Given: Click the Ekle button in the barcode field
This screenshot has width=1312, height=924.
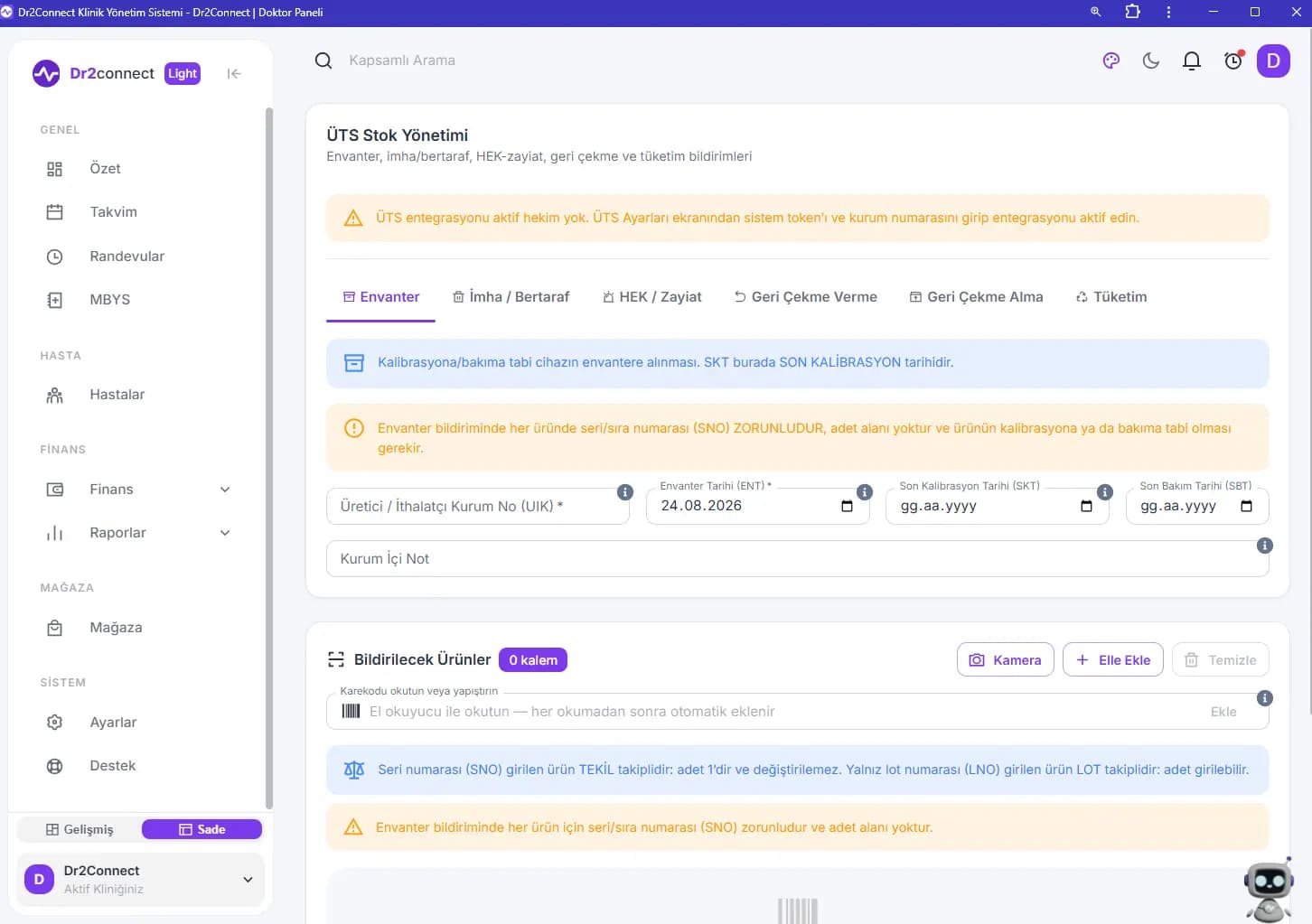Looking at the screenshot, I should (1223, 712).
